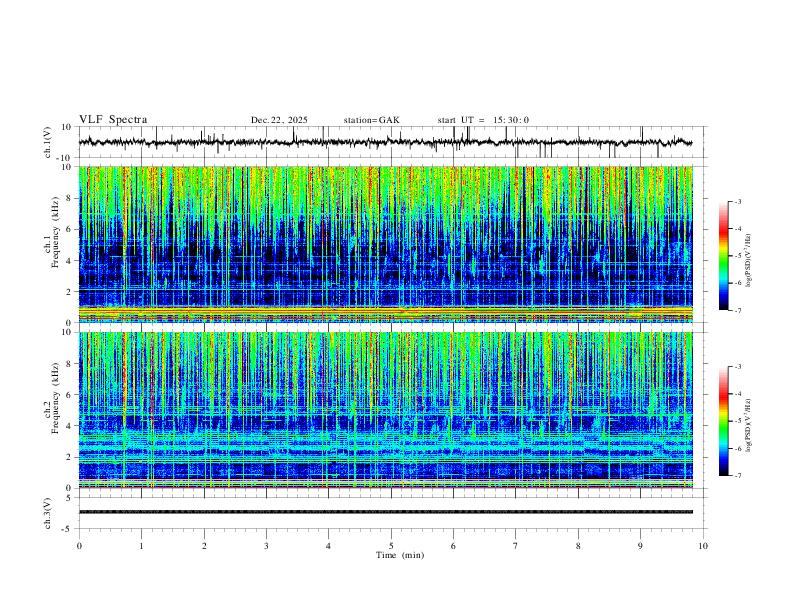Select the date "Dec. 22, 2025"
This screenshot has width=792, height=612.
(279, 120)
